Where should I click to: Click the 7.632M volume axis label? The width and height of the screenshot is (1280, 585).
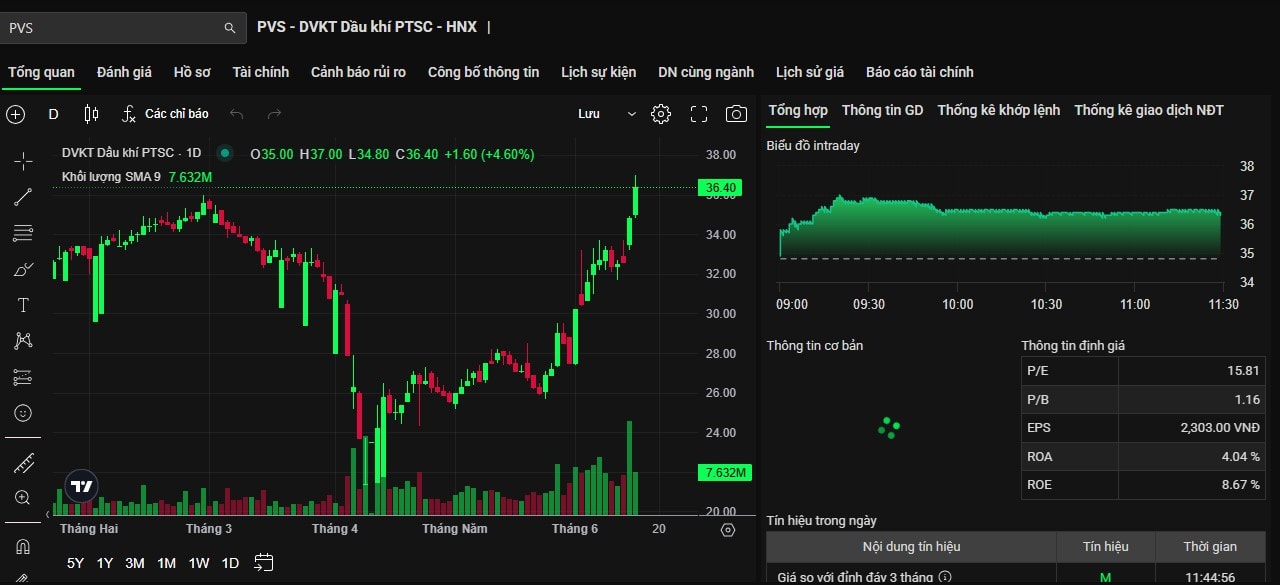tap(727, 472)
